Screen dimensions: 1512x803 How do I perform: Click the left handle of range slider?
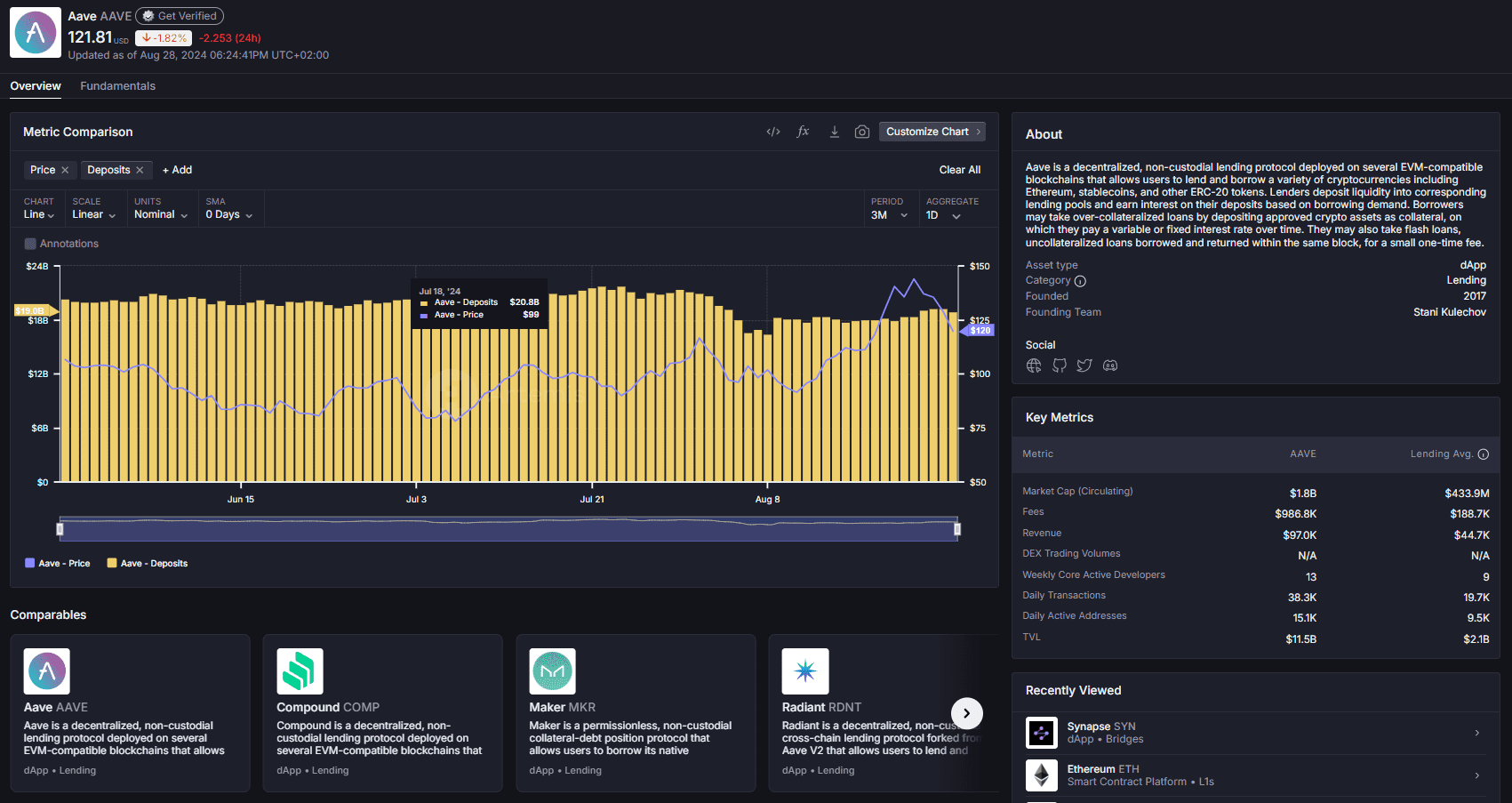point(60,529)
